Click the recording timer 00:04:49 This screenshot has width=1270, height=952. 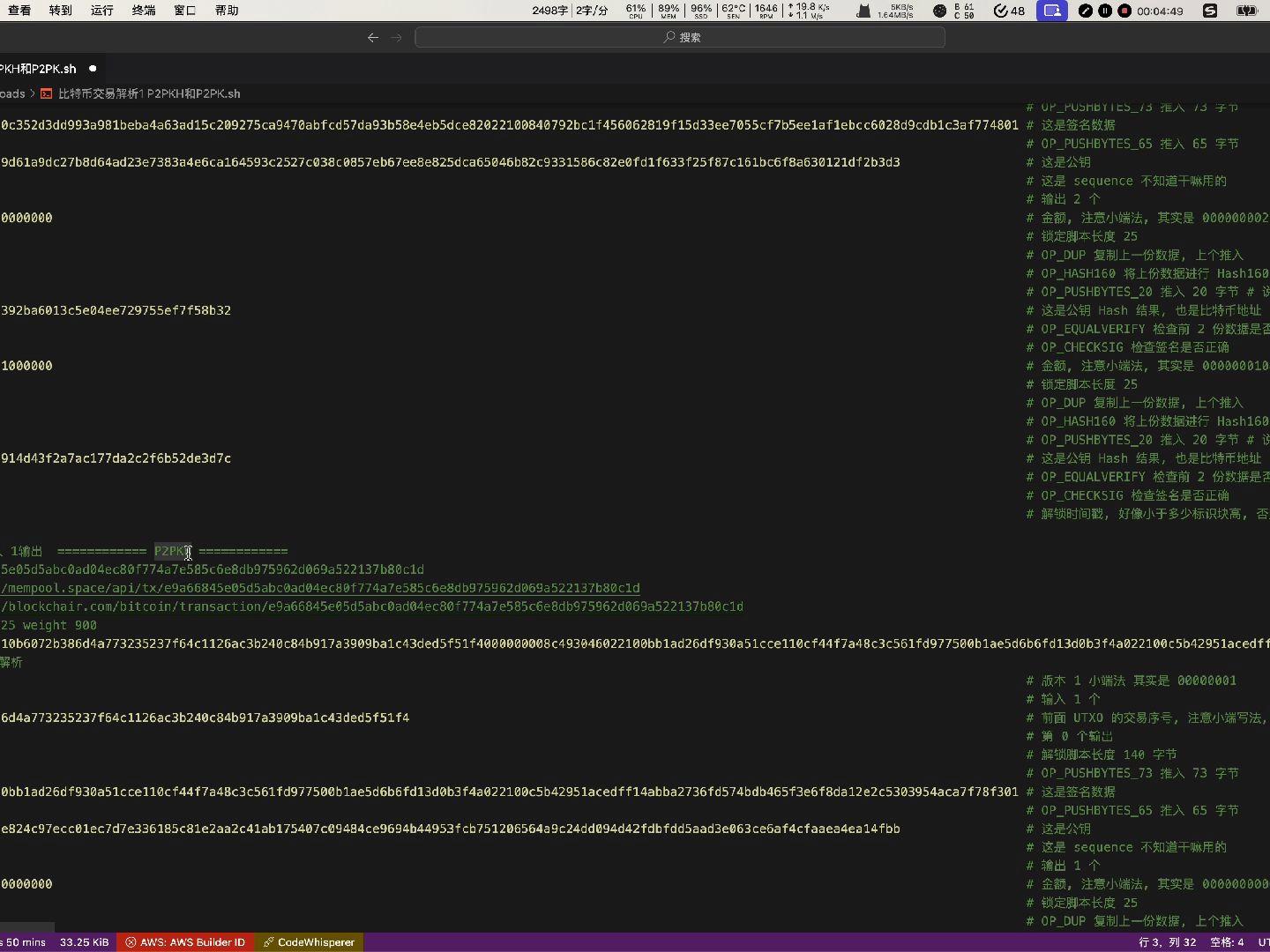[1160, 11]
